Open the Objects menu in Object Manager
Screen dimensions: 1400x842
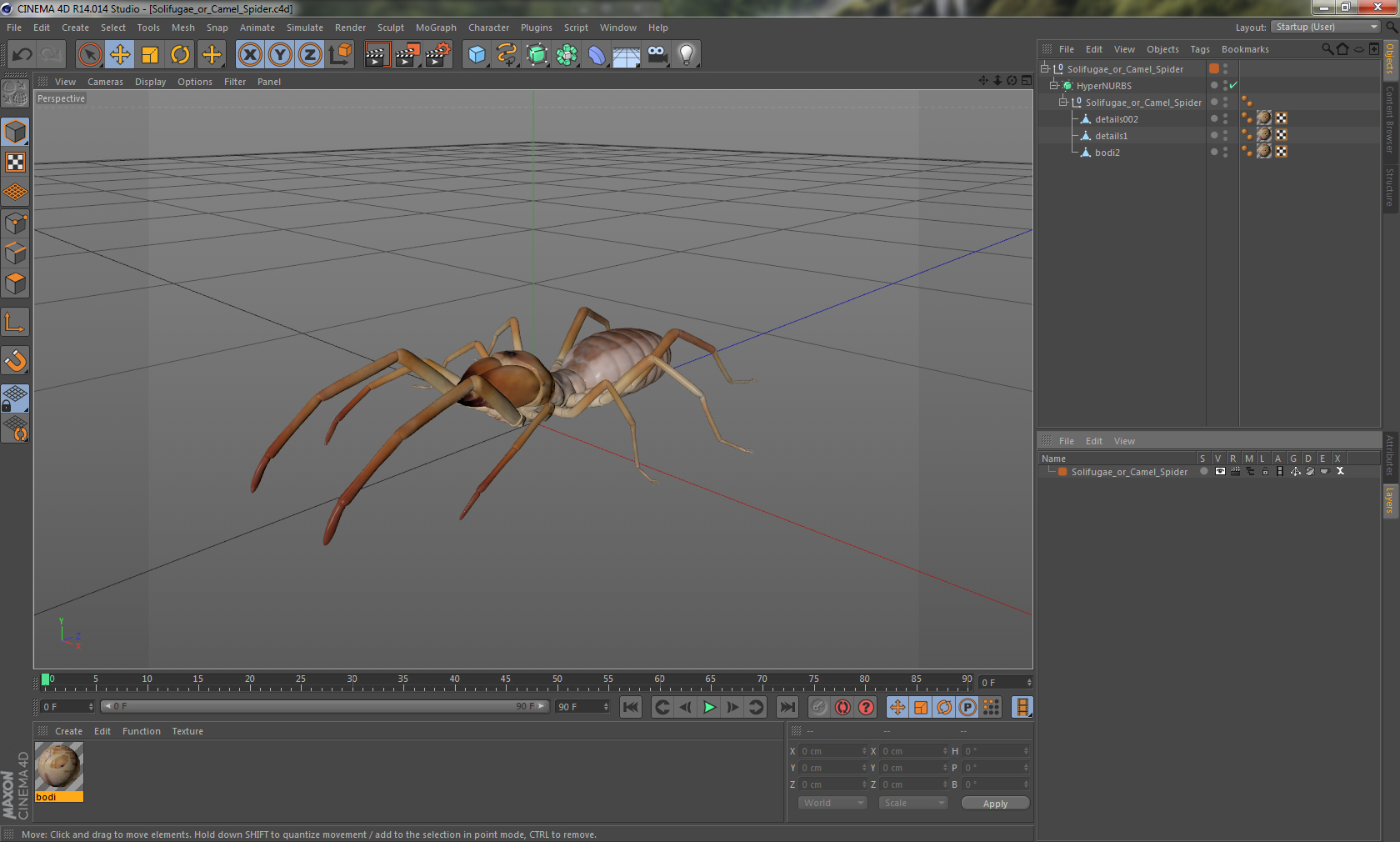click(x=1162, y=49)
